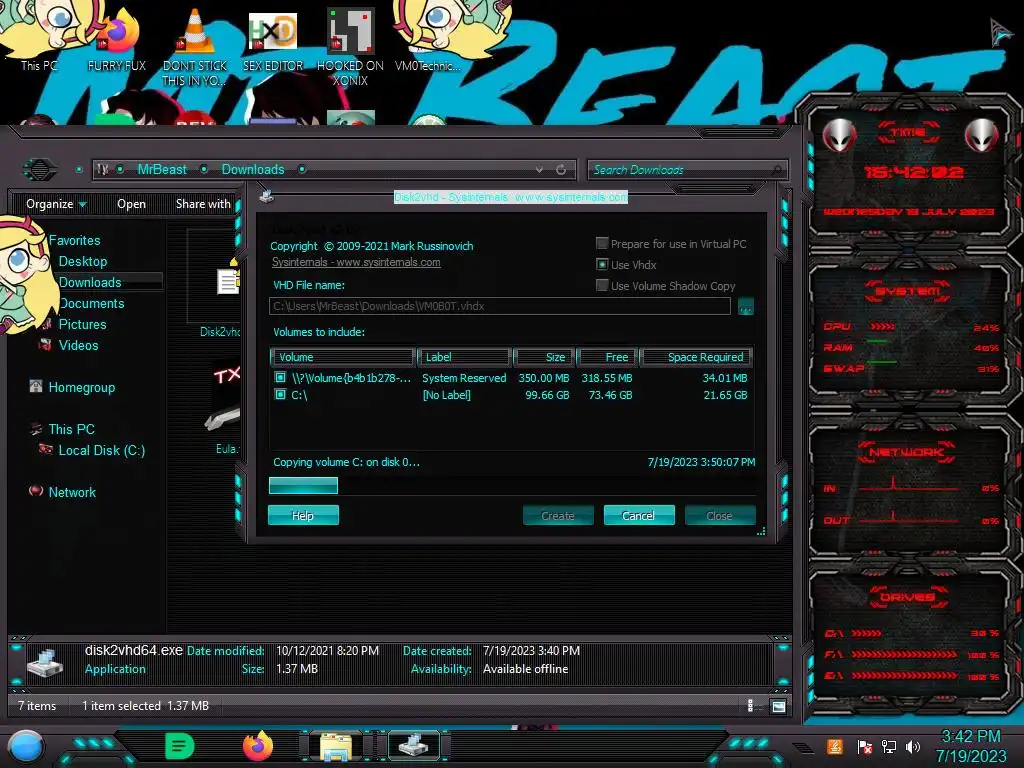This screenshot has height=768, width=1024.
Task: Select Documents in the Favorites list
Action: tap(91, 303)
